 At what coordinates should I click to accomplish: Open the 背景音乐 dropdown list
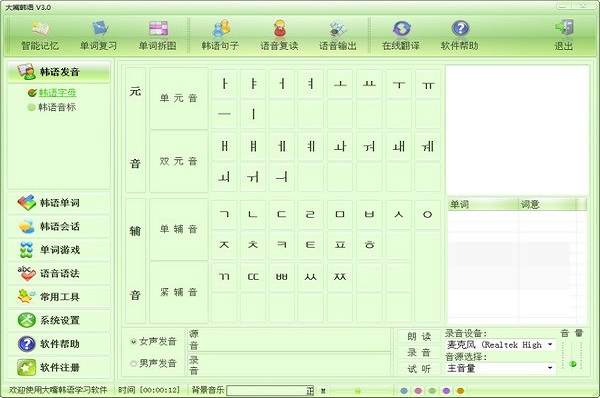click(270, 391)
